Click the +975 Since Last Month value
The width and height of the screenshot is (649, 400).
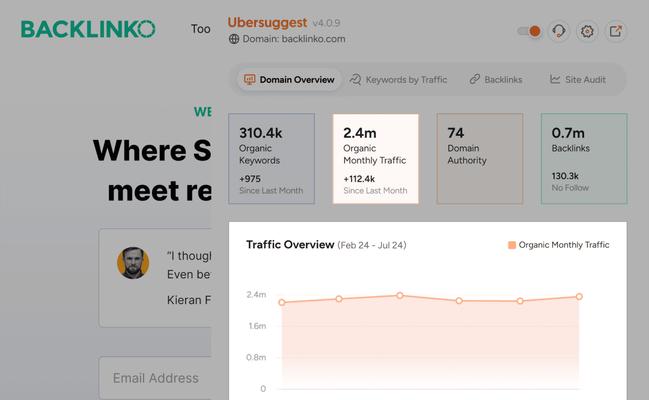(x=250, y=179)
